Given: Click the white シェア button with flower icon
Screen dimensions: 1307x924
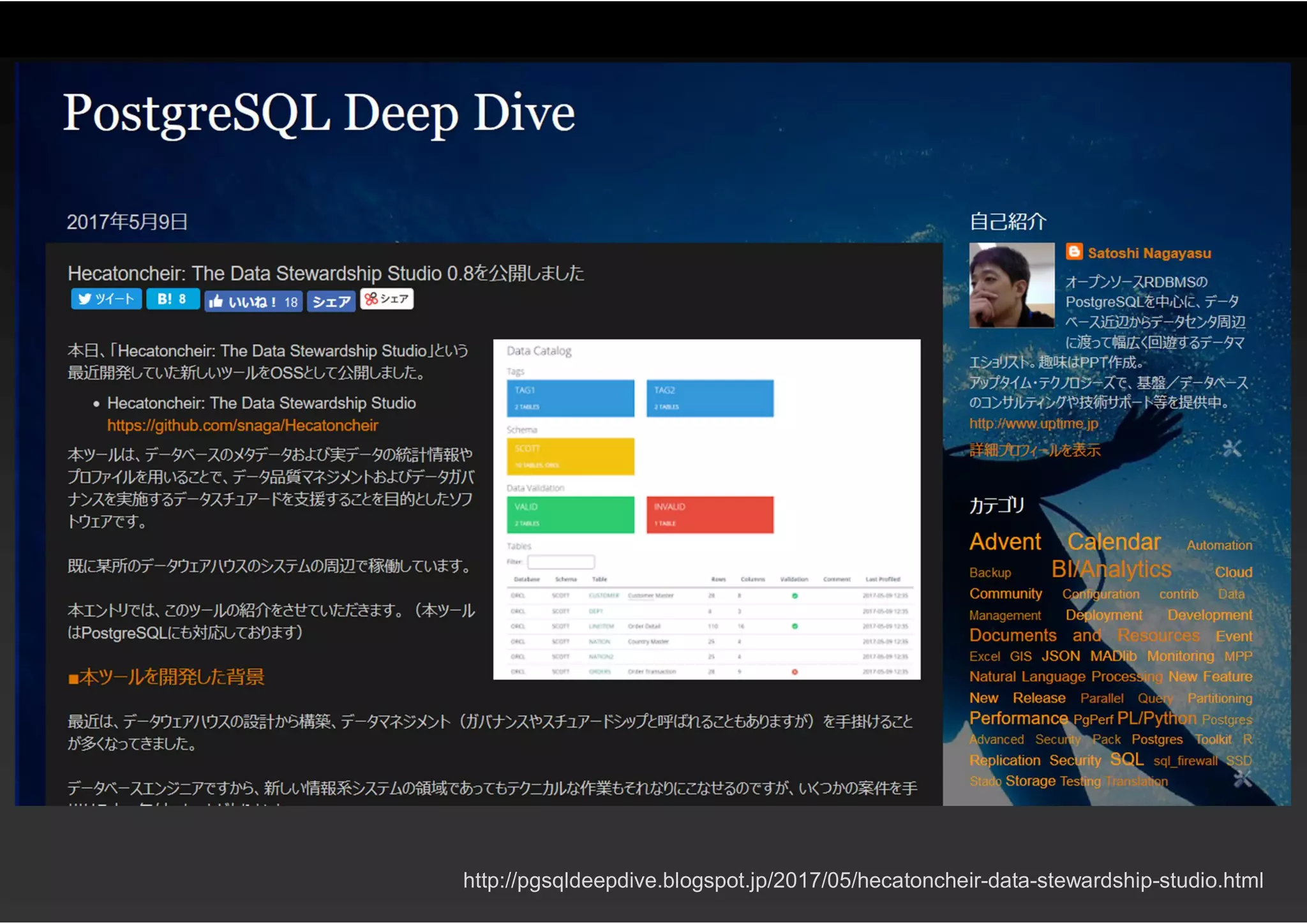Looking at the screenshot, I should click(387, 299).
